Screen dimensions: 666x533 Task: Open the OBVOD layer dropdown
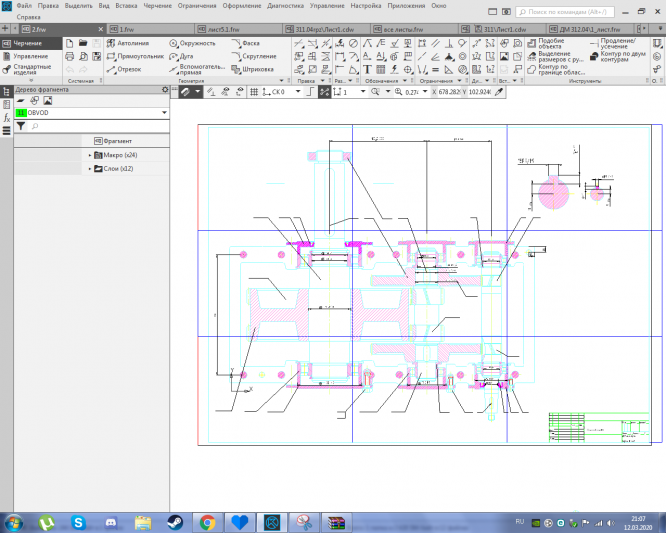tap(163, 113)
